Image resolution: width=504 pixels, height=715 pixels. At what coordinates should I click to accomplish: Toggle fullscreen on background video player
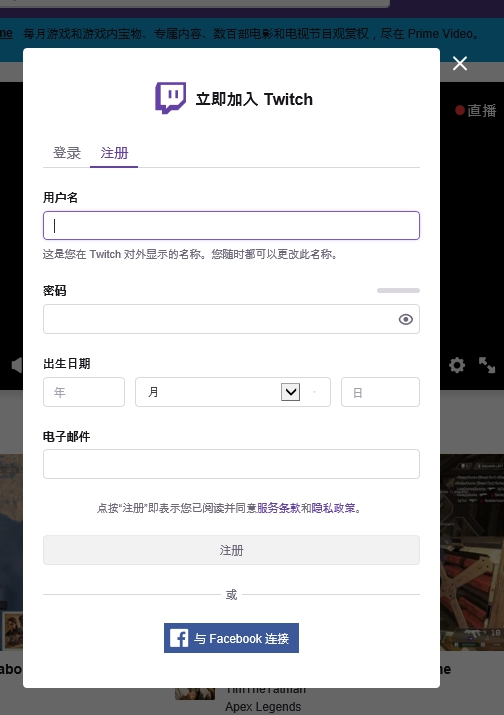pyautogui.click(x=487, y=365)
